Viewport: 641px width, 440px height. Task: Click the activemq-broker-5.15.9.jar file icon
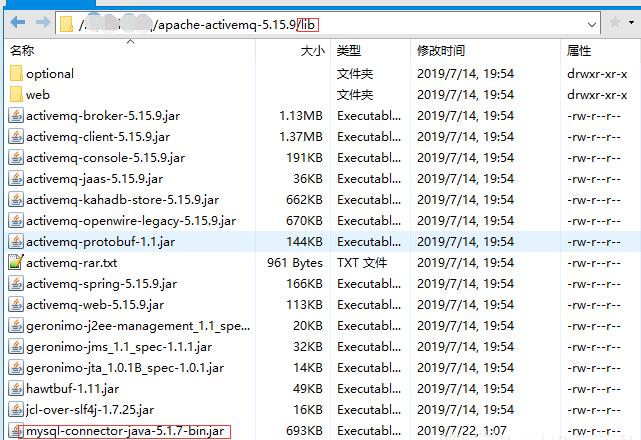pos(16,115)
